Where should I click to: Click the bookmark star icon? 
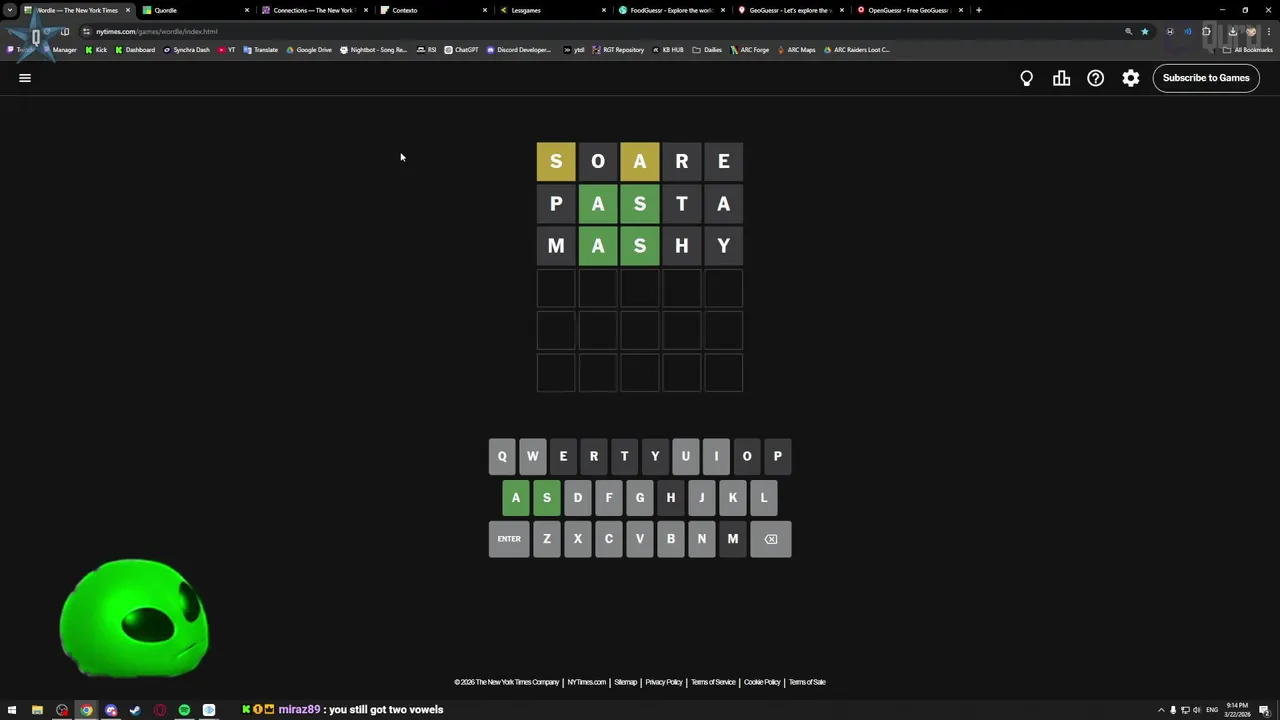[1145, 31]
